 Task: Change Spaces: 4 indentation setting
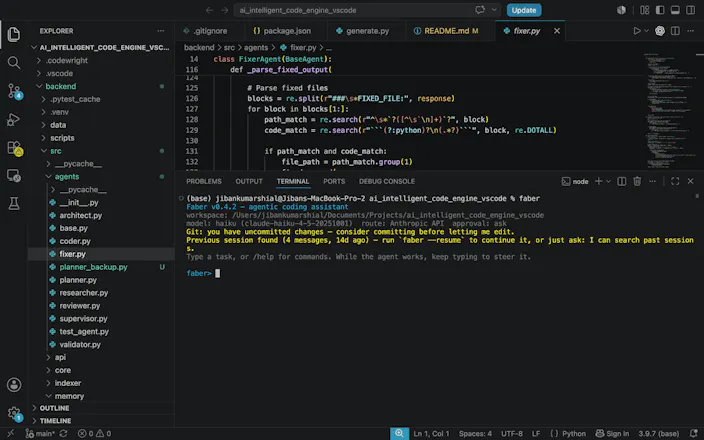(x=475, y=434)
